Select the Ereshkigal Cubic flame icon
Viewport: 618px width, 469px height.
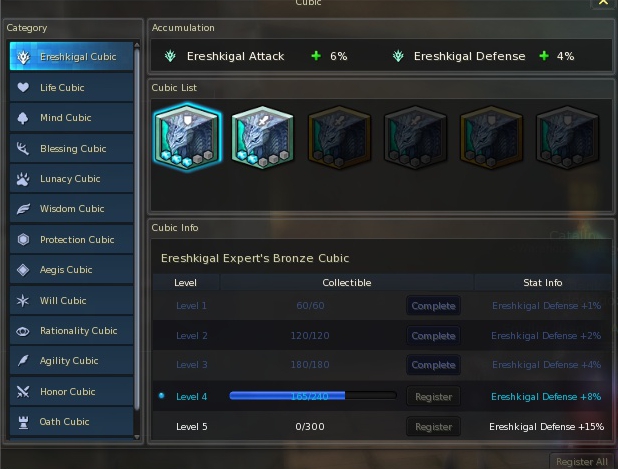coord(23,57)
